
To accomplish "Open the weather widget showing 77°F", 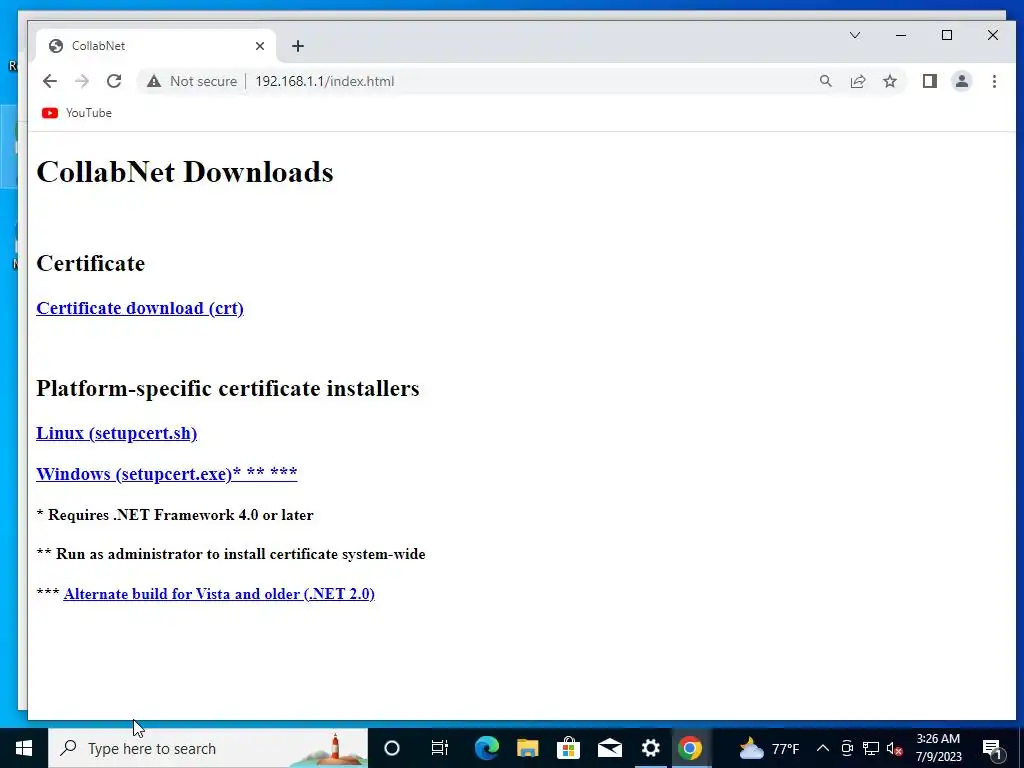I will coord(769,748).
